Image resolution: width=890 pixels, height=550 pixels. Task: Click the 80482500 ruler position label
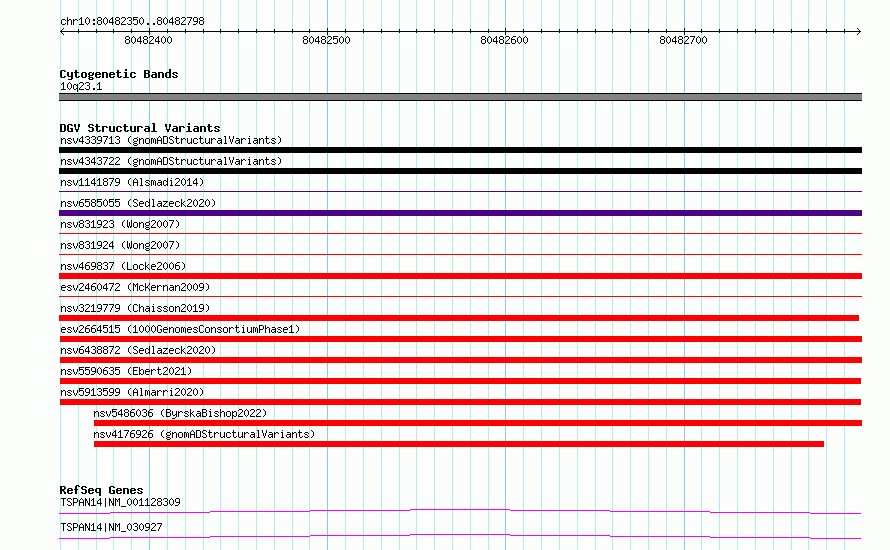pyautogui.click(x=326, y=40)
